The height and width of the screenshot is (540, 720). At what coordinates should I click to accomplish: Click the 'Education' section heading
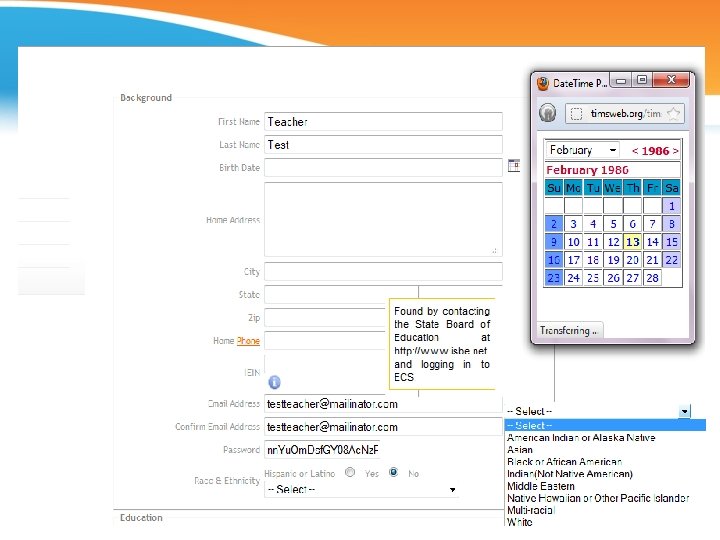141,518
